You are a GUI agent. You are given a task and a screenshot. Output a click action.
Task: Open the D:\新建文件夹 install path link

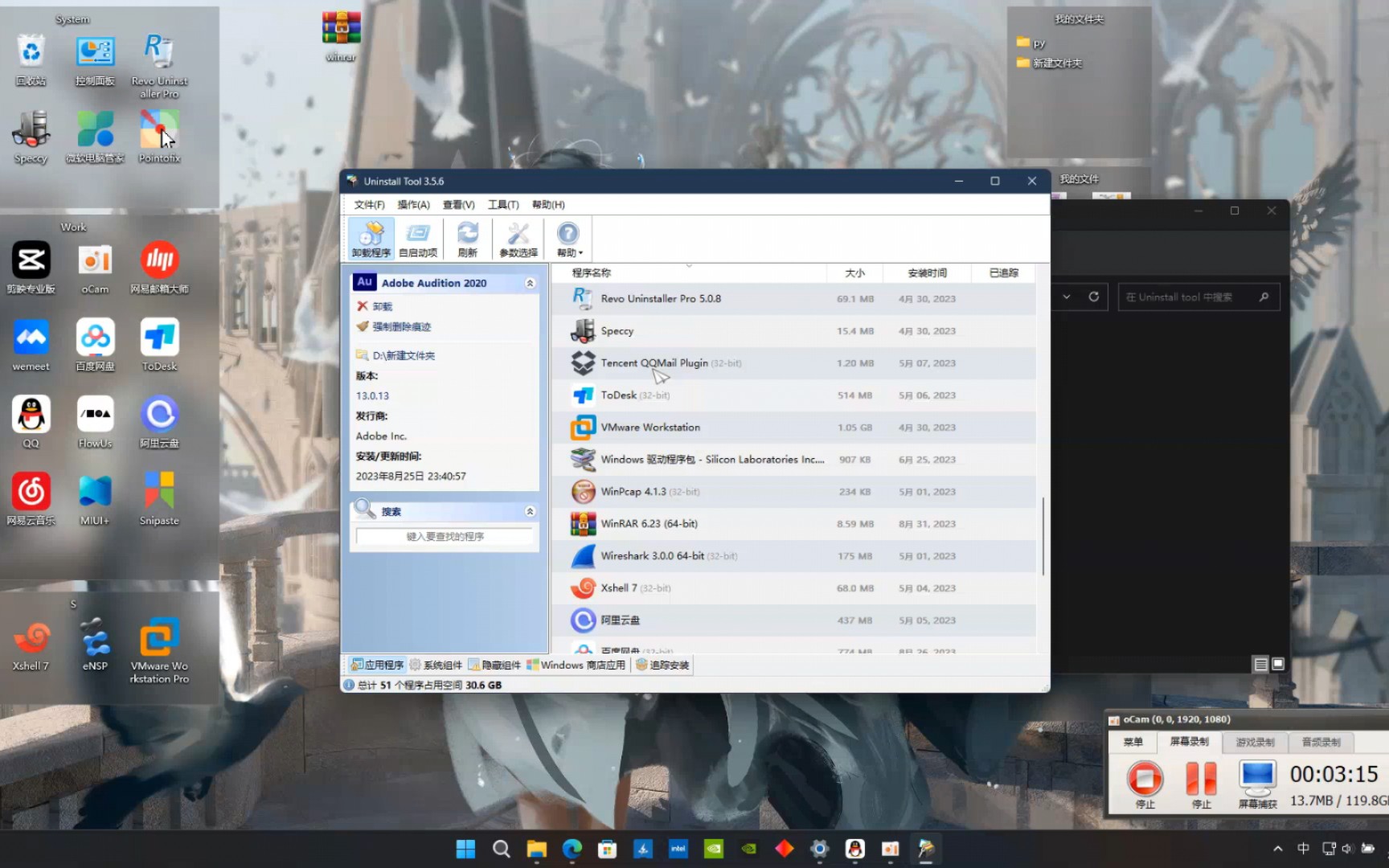[404, 355]
